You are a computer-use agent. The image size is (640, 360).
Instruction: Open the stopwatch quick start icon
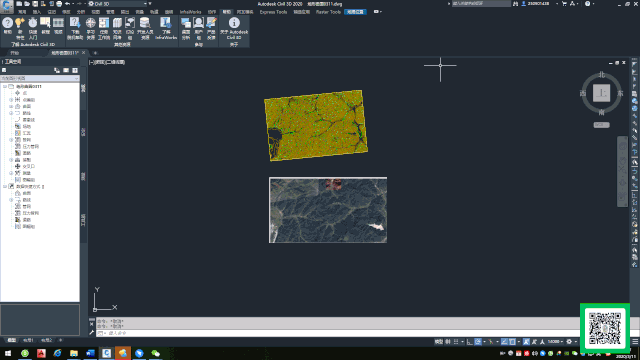click(32, 23)
